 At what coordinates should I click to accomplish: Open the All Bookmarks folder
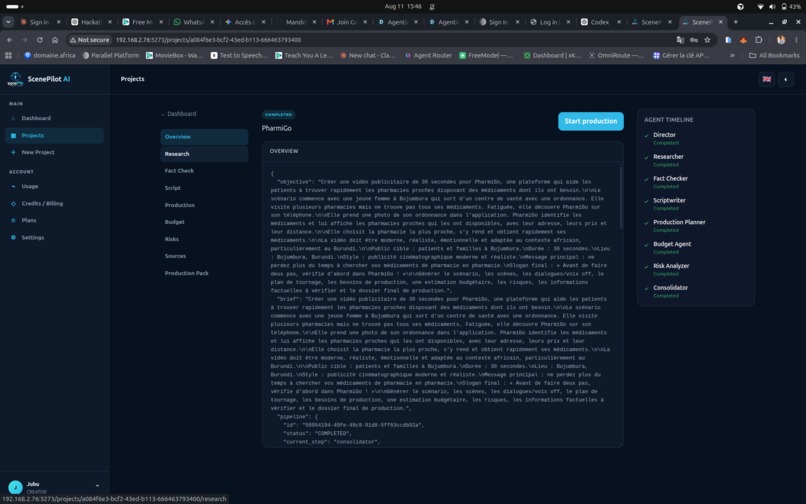(x=774, y=56)
